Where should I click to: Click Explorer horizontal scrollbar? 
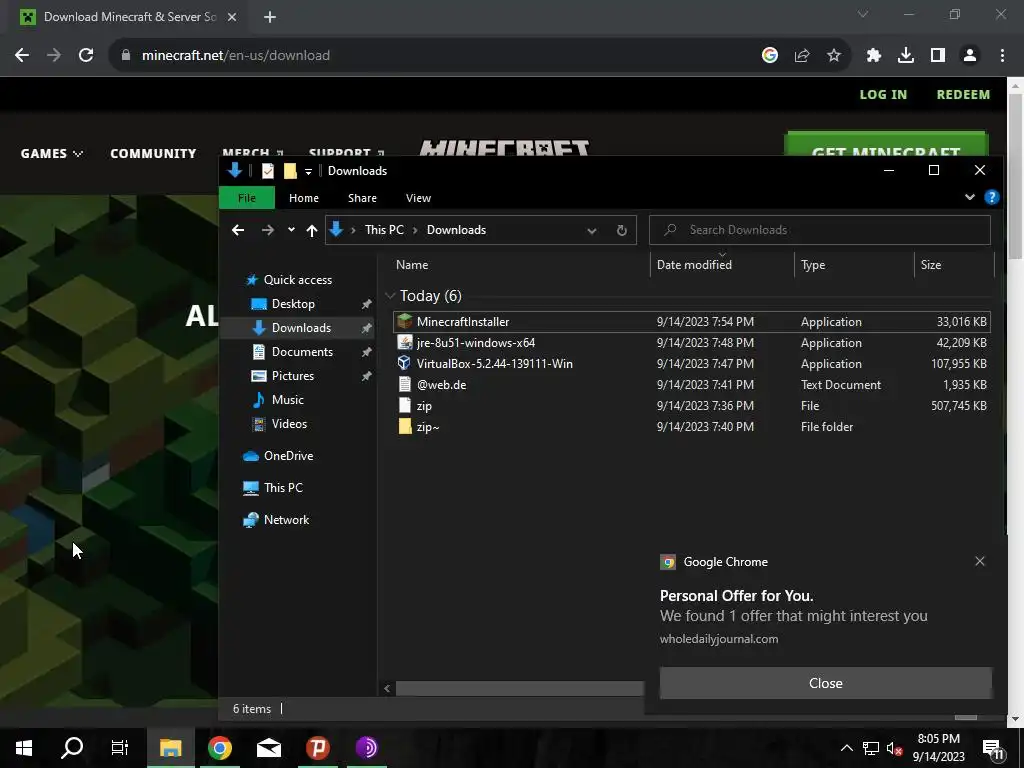(519, 688)
